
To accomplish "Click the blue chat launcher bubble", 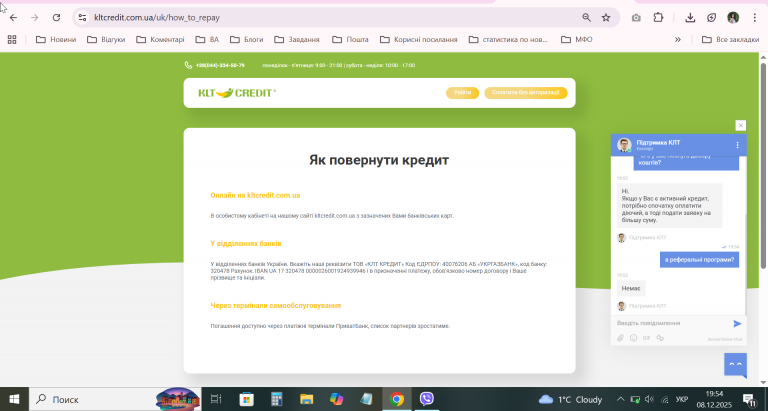I will 735,365.
